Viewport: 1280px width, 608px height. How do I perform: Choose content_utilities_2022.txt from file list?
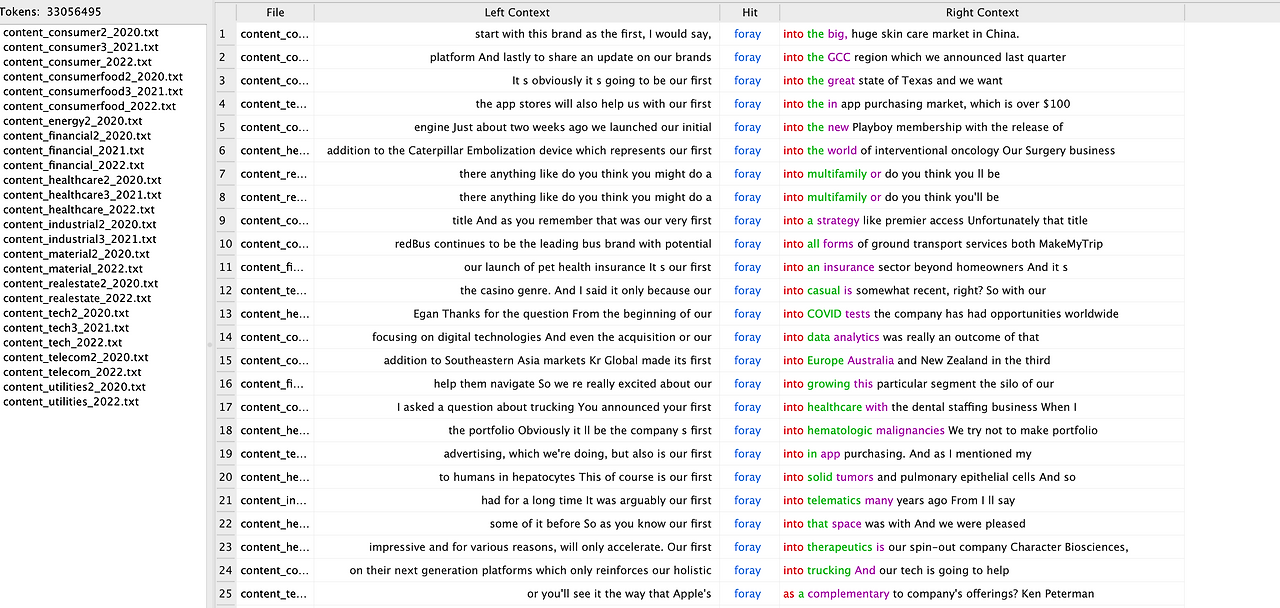pyautogui.click(x=71, y=402)
